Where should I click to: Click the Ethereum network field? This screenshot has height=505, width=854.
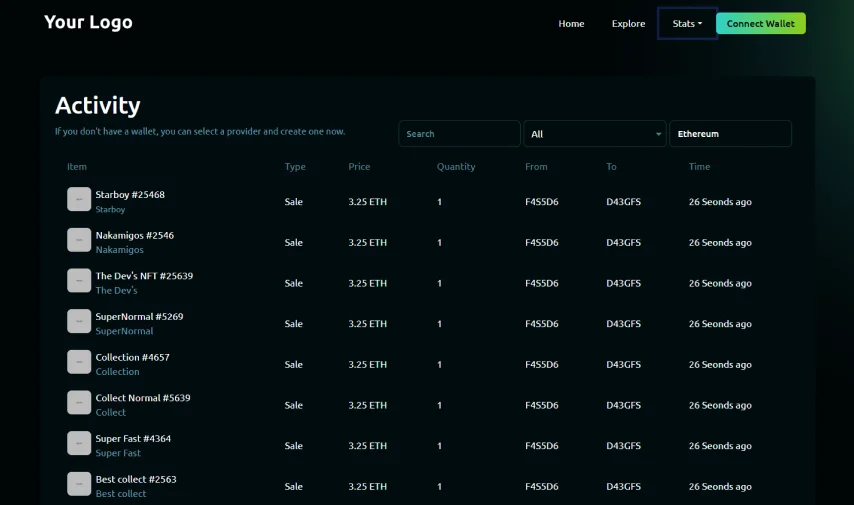tap(730, 133)
